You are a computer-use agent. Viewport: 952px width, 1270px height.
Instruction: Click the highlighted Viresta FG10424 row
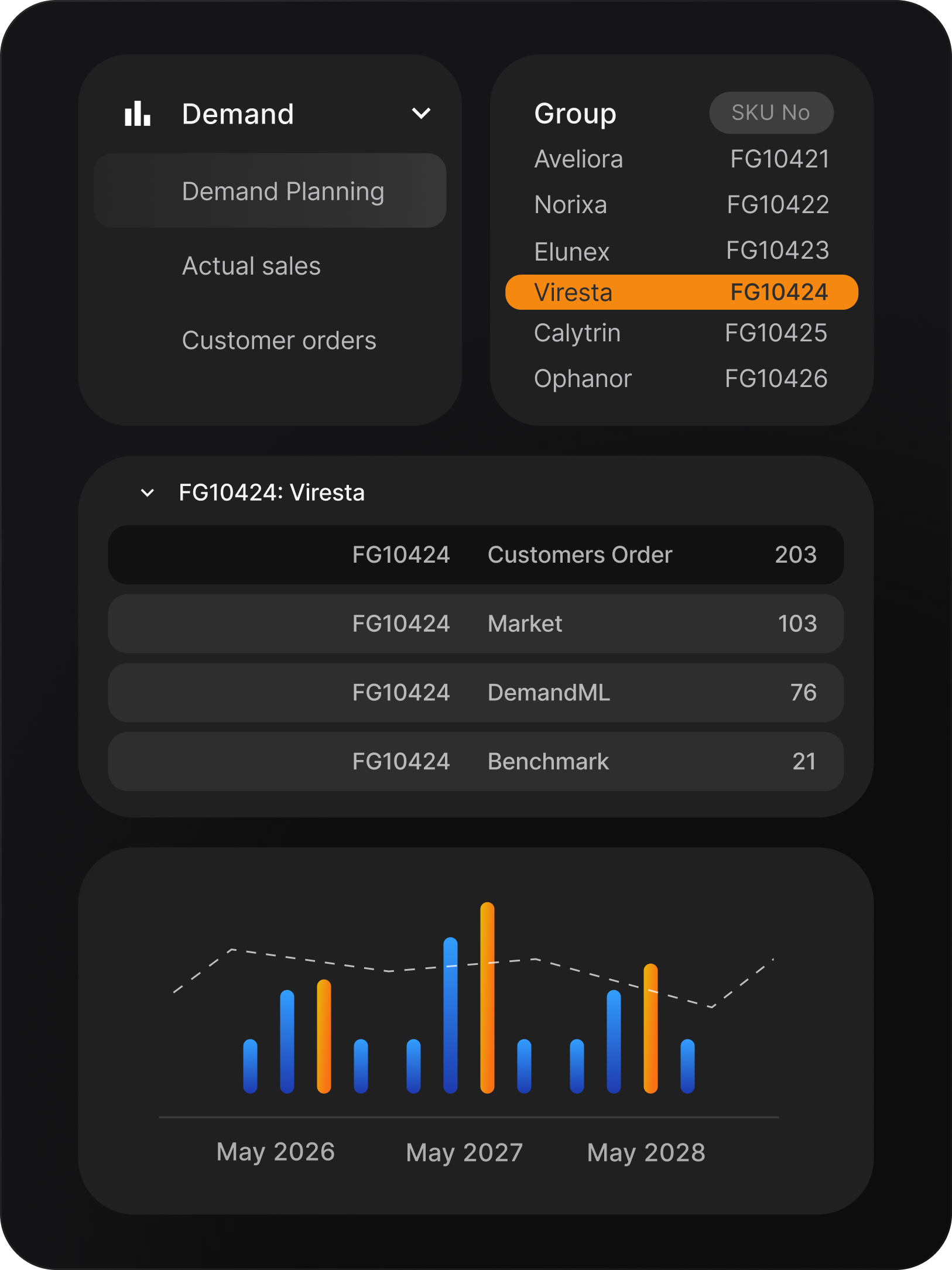click(681, 292)
